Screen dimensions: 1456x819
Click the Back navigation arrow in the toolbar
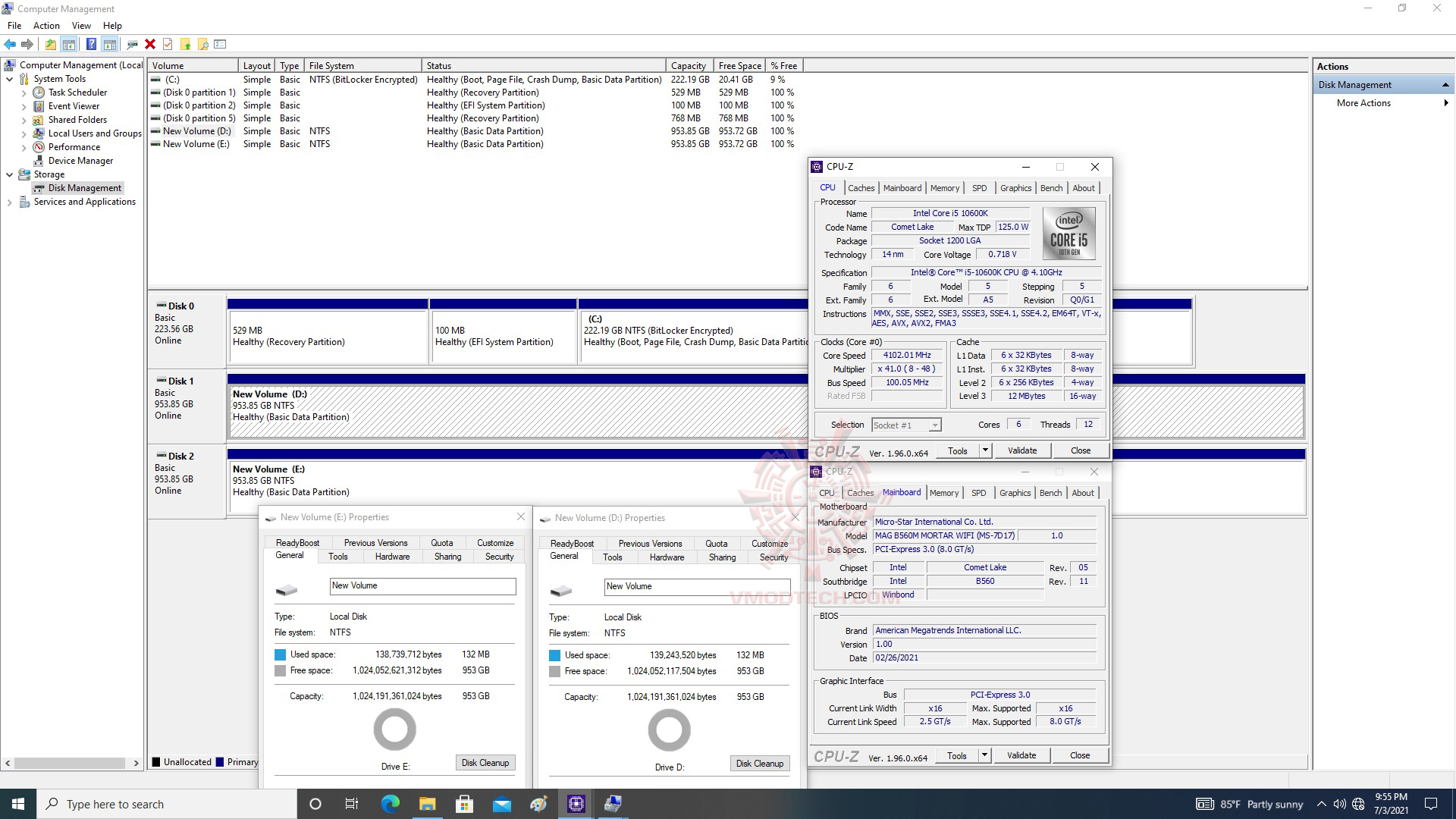tap(10, 44)
